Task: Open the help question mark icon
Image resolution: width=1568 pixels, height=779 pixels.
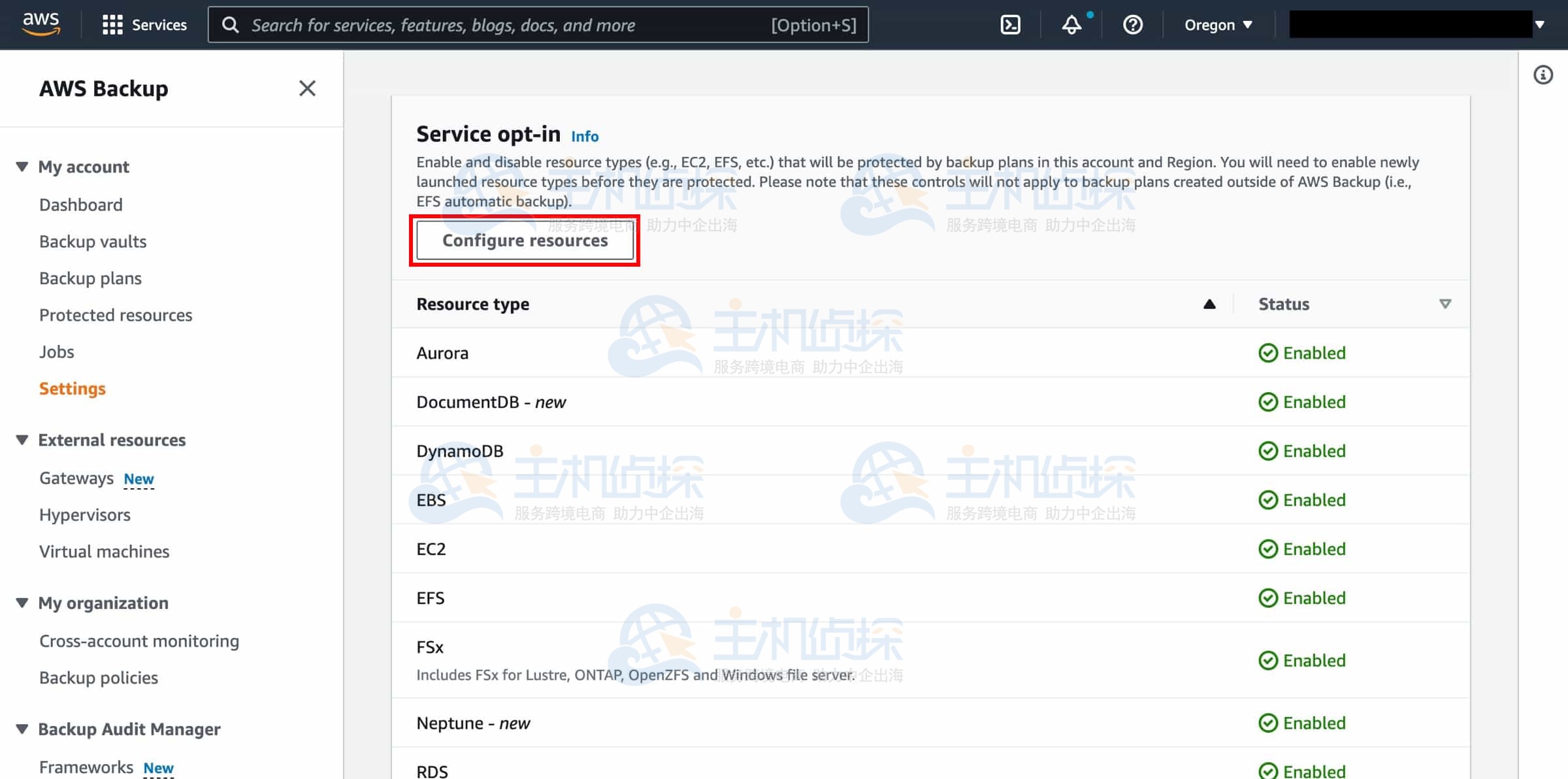Action: pos(1132,25)
